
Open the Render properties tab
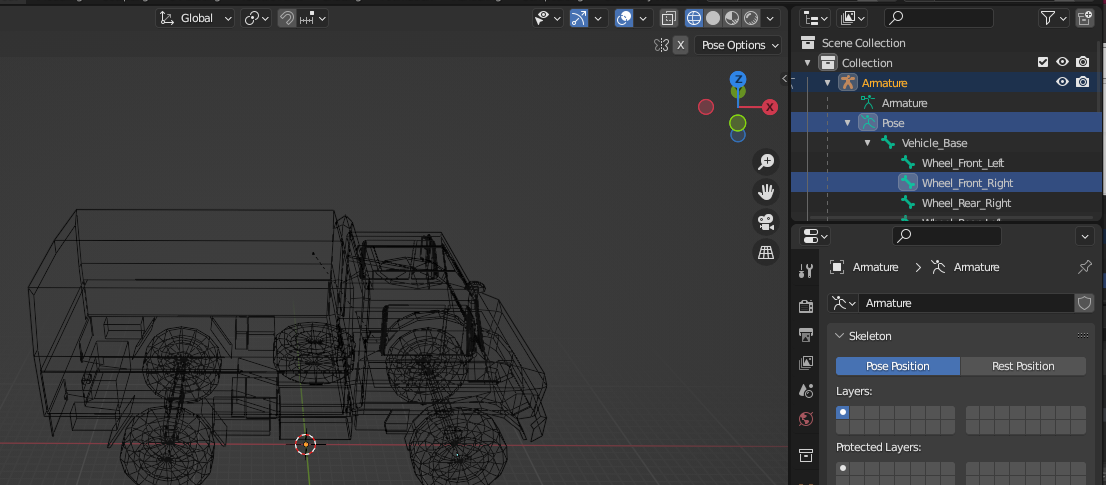click(x=806, y=307)
